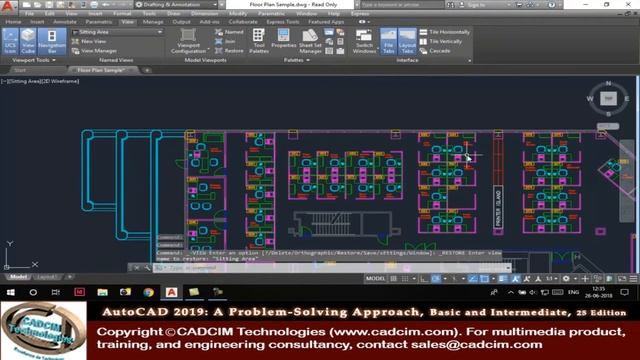The width and height of the screenshot is (640, 360).
Task: Open the Interface panel dialog launcher arrow
Action: (x=469, y=60)
